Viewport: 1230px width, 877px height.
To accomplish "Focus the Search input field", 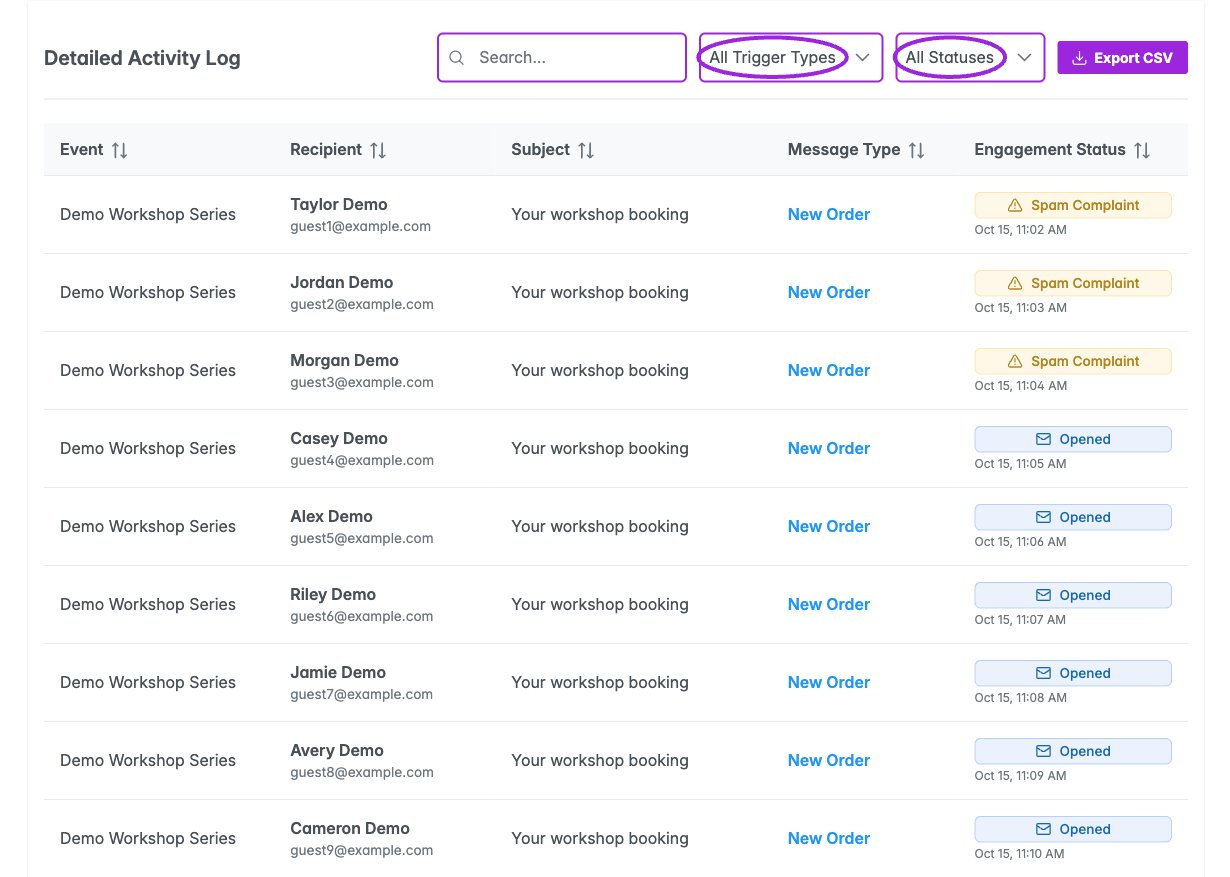I will click(562, 58).
